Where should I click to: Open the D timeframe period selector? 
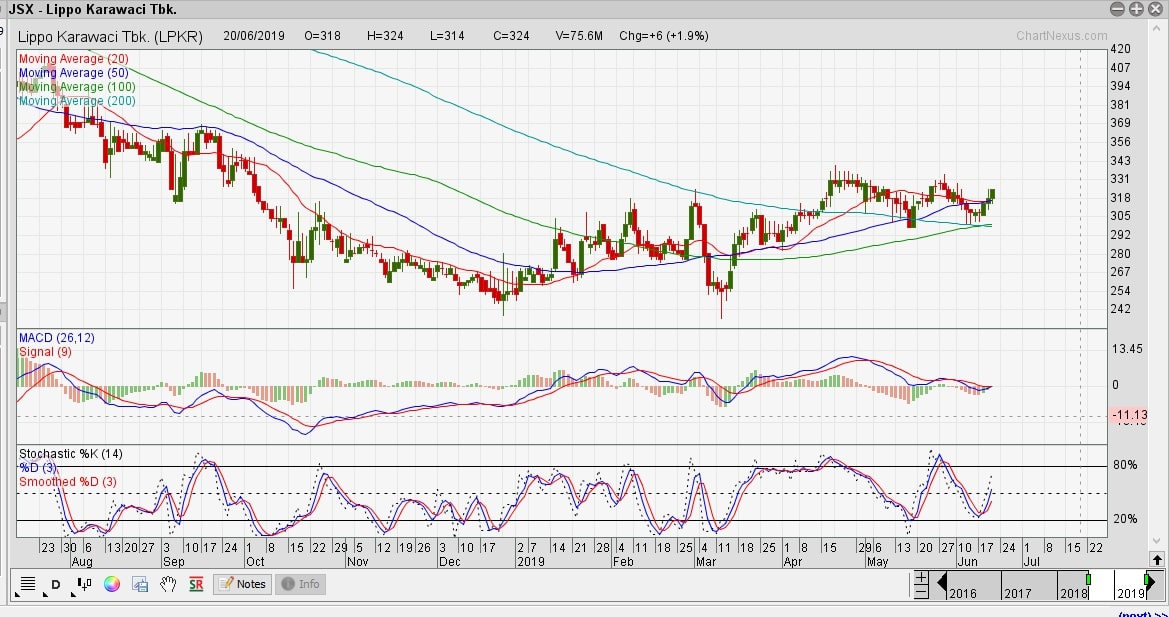click(x=55, y=584)
